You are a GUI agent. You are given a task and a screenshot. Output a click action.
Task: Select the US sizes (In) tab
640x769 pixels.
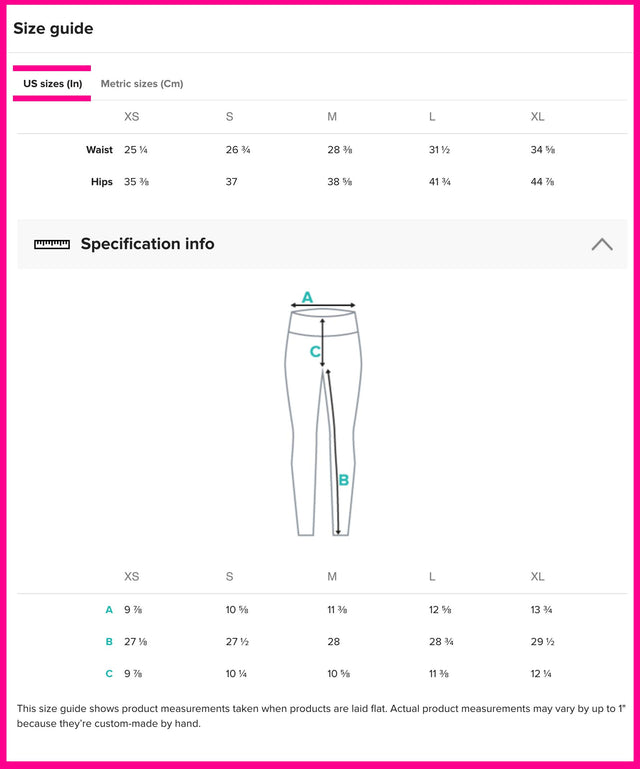point(53,84)
